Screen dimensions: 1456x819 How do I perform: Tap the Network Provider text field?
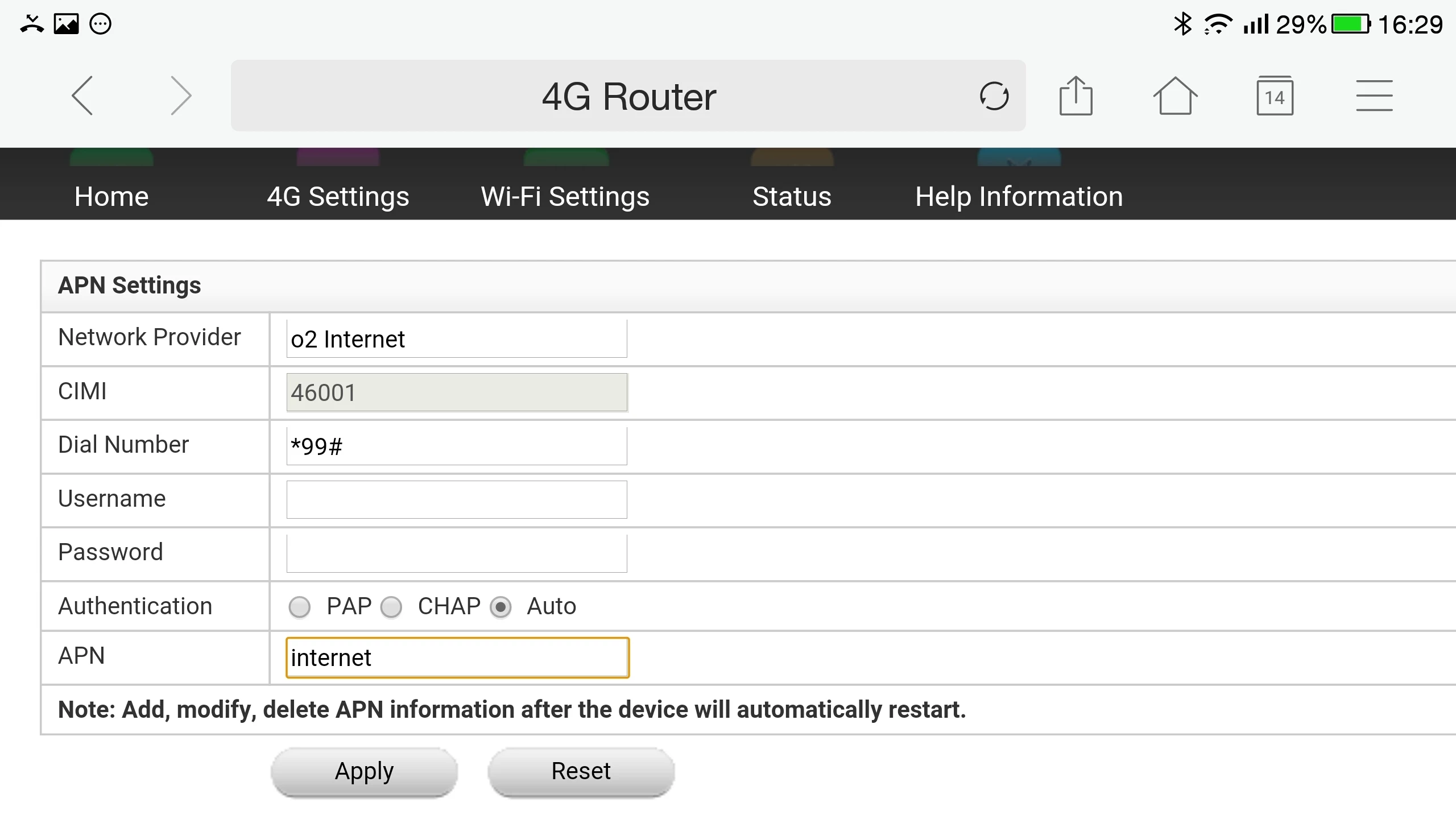pyautogui.click(x=457, y=339)
